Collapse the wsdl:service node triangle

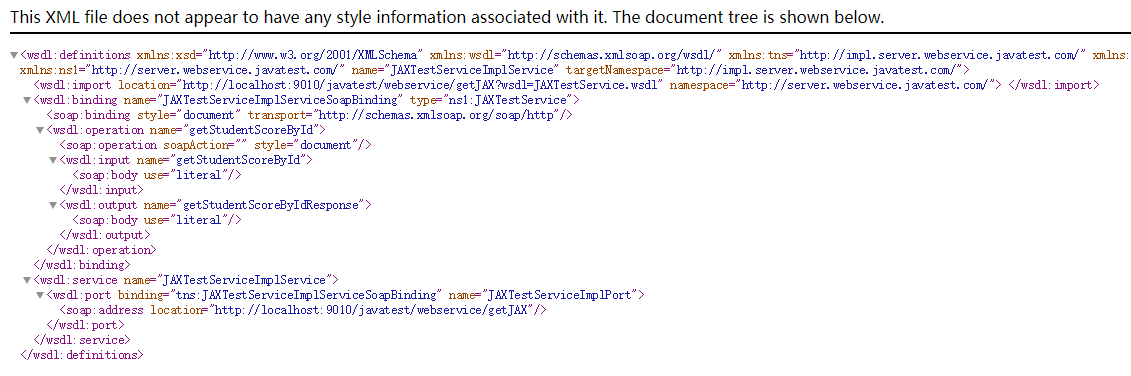point(27,279)
